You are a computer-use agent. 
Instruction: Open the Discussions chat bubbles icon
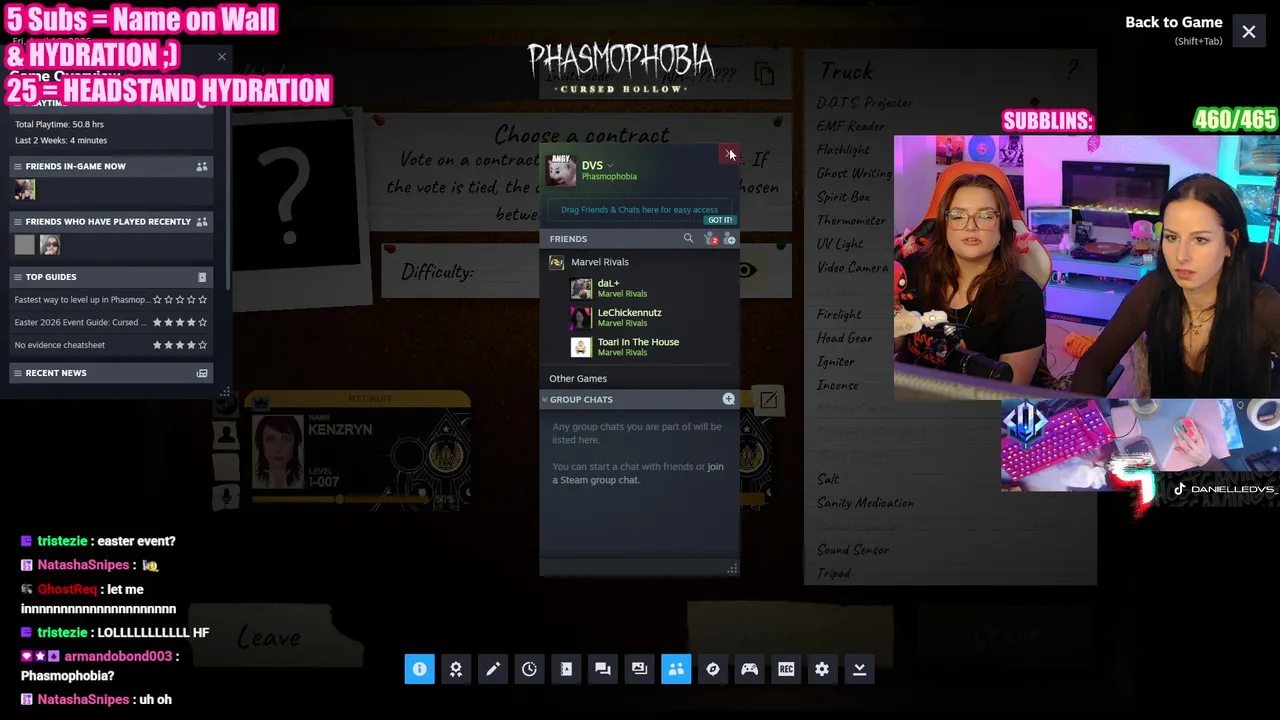point(603,669)
